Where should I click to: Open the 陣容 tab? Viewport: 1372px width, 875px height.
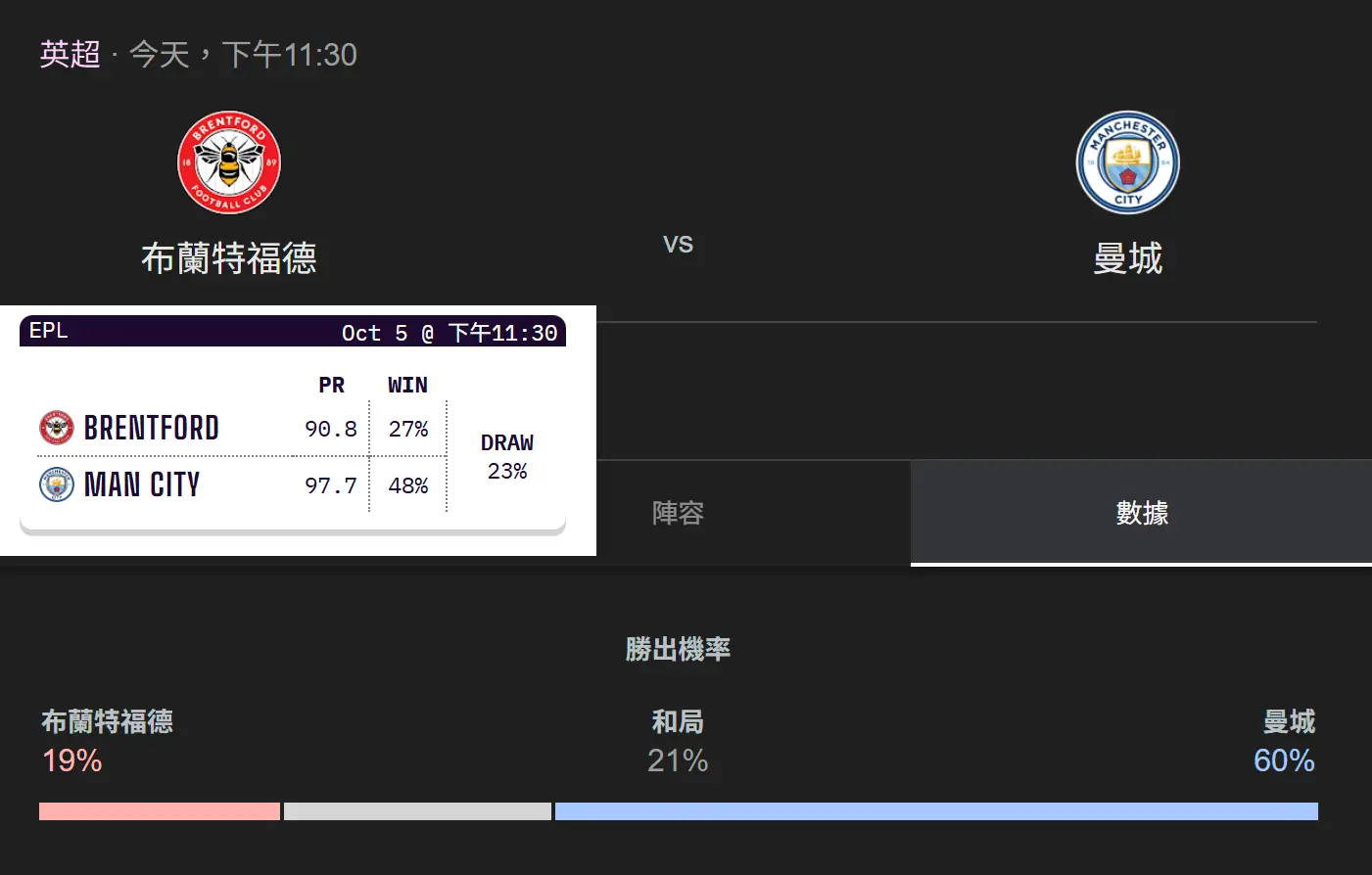tap(678, 513)
